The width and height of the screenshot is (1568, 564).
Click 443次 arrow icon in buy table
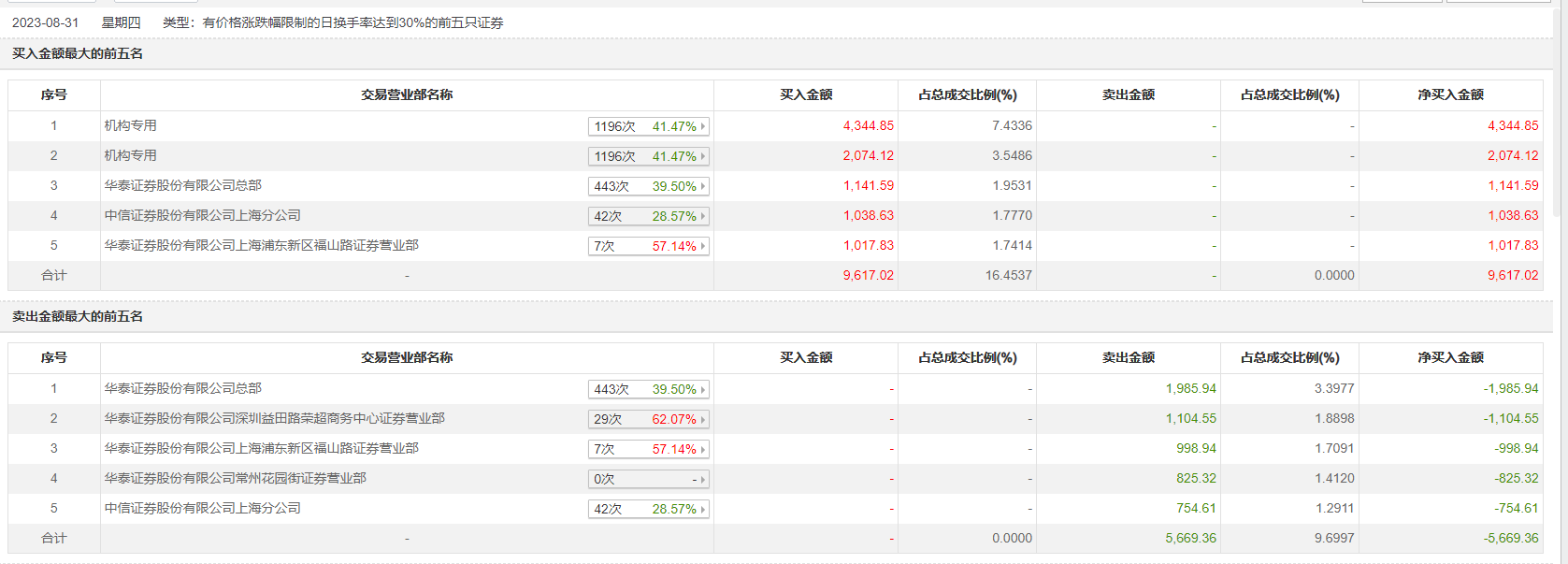click(703, 186)
